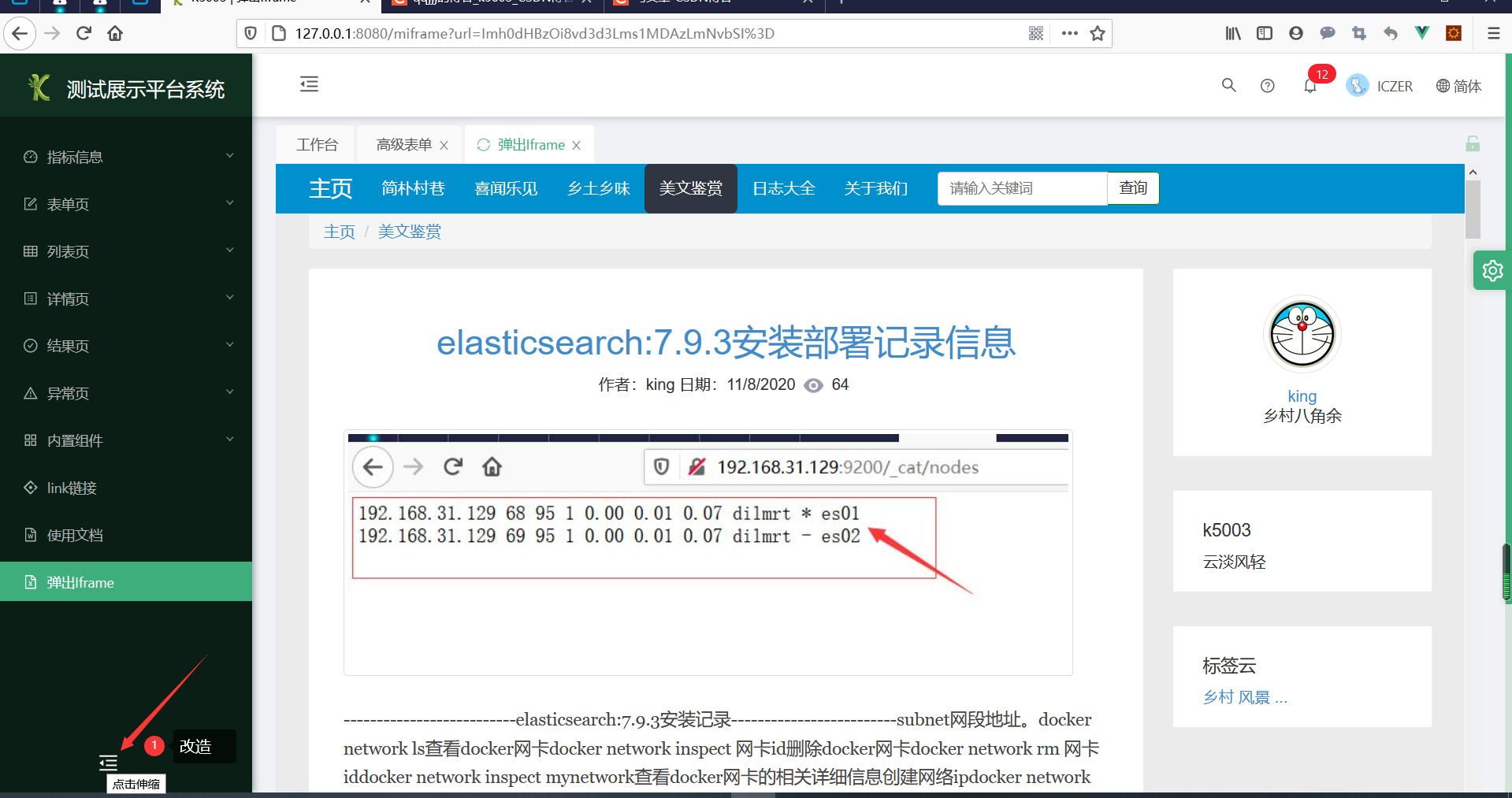Click the Doraemon author avatar
Viewport: 1512px width, 798px height.
tap(1302, 335)
